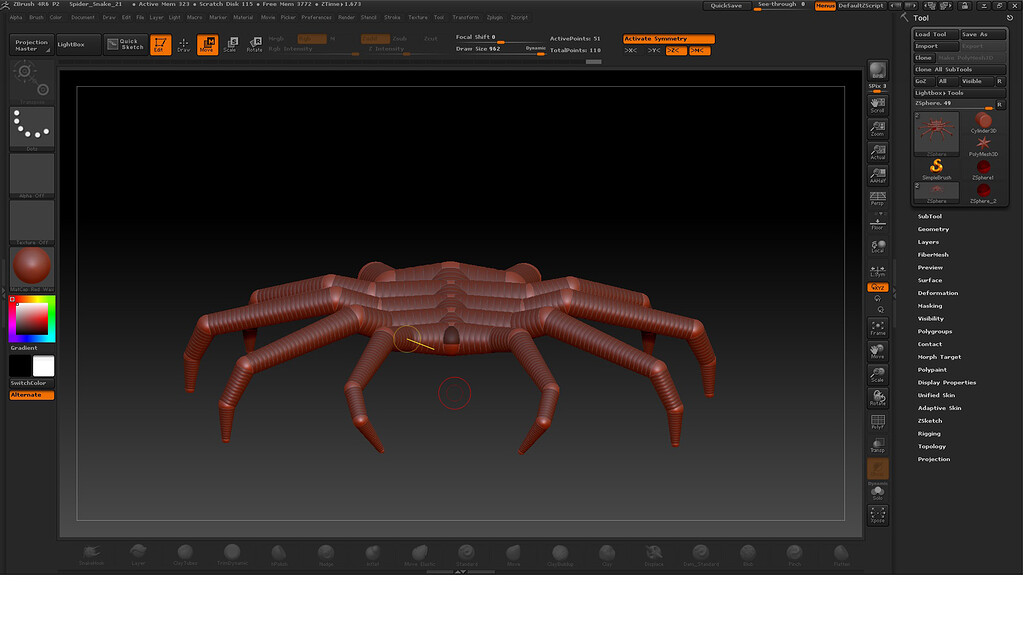Toggle the Floor grid icon

tap(878, 222)
